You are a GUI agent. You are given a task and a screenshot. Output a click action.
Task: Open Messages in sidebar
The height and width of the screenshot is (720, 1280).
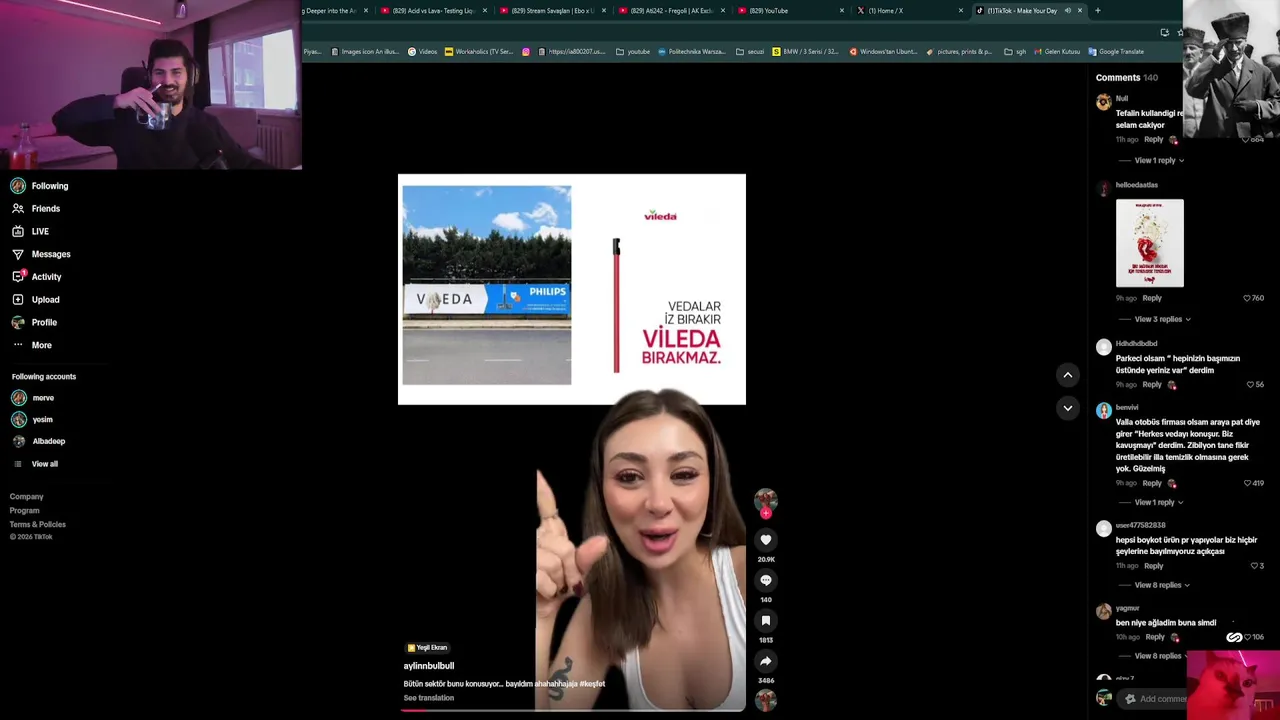click(41, 254)
